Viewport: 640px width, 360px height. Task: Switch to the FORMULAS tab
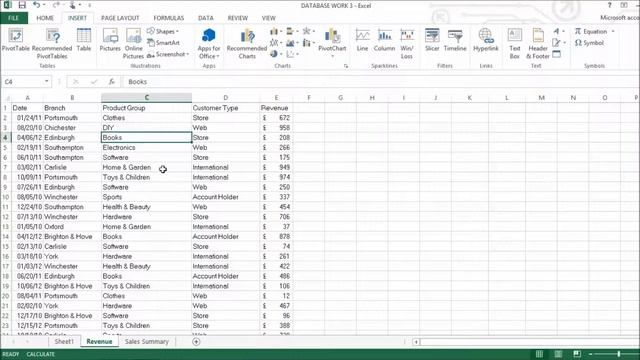(x=169, y=18)
